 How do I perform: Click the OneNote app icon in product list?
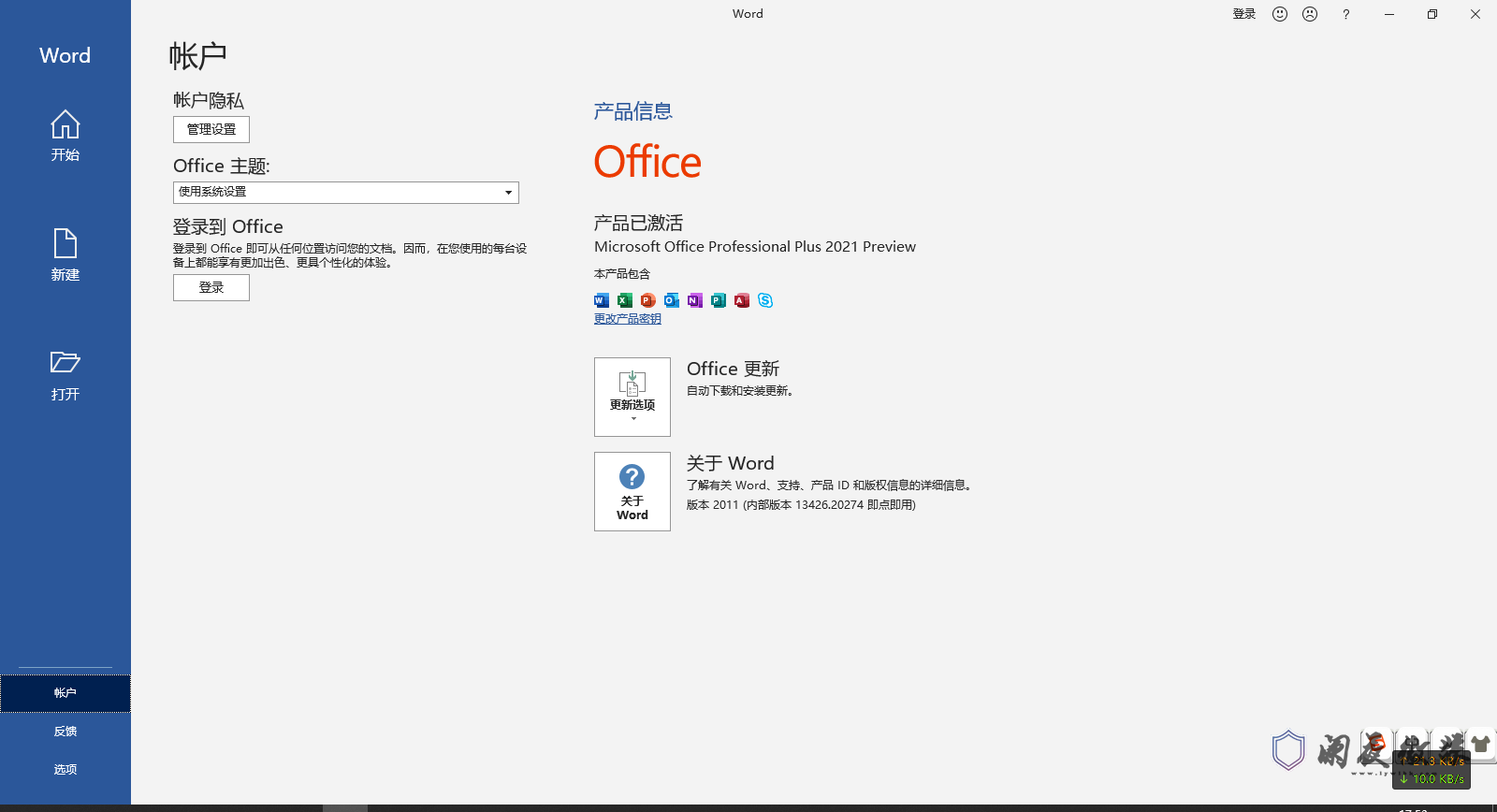[695, 300]
